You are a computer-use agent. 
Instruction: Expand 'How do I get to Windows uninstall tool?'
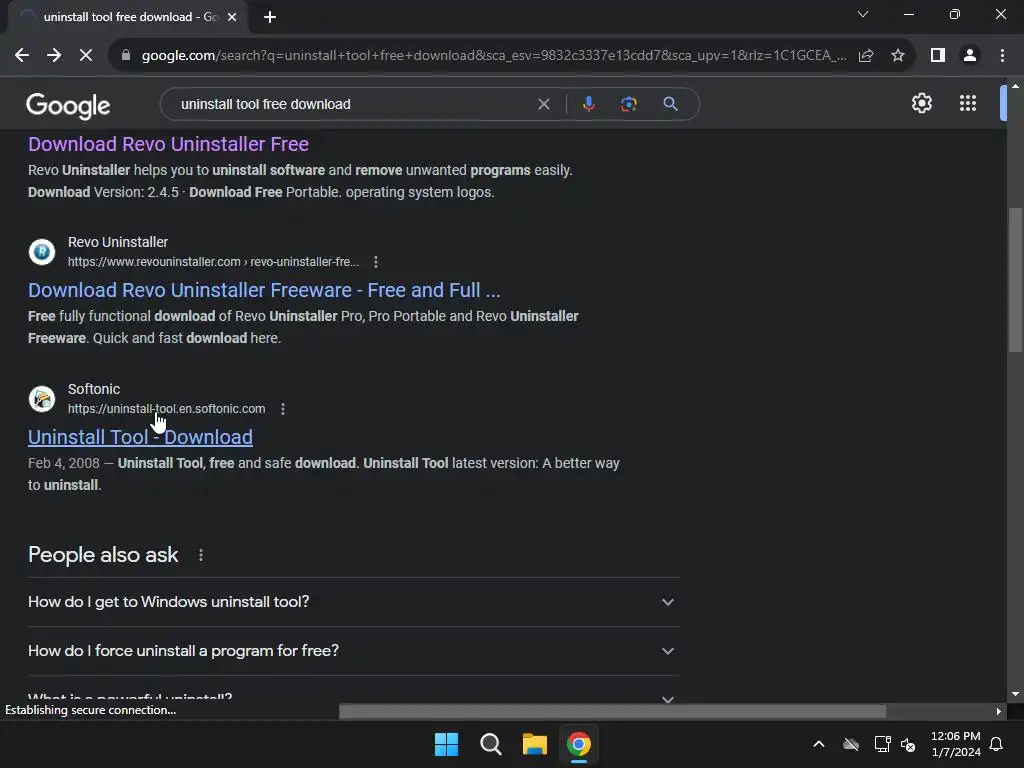(x=353, y=601)
